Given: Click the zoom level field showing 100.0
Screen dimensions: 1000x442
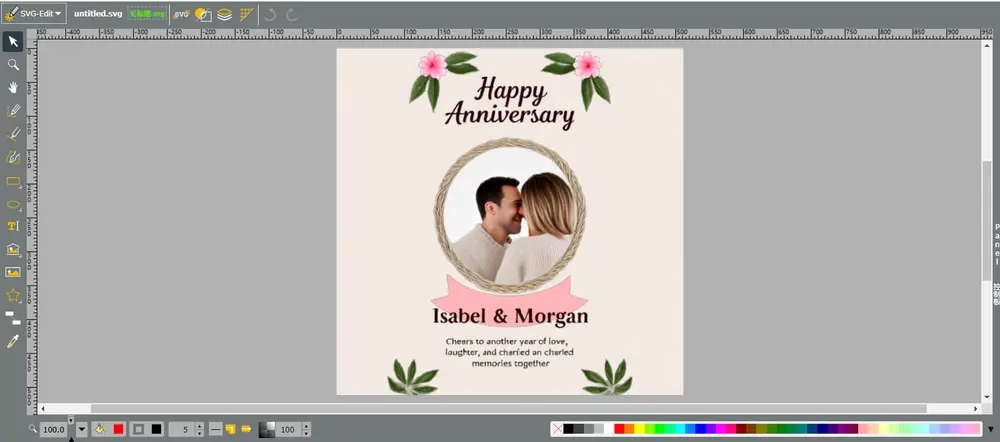Looking at the screenshot, I should [x=54, y=430].
